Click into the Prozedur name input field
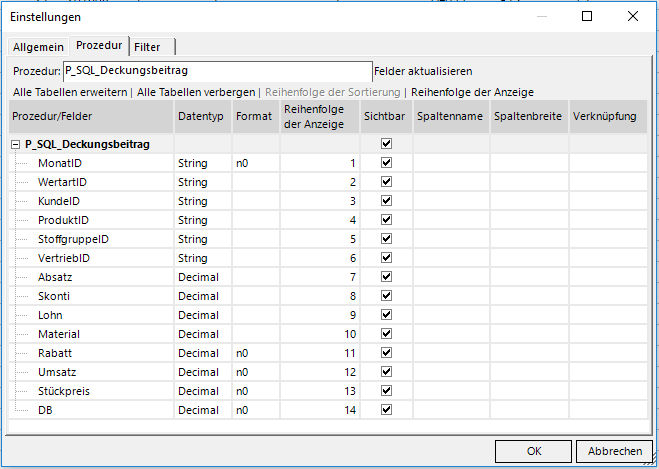The image size is (659, 469). 216,72
